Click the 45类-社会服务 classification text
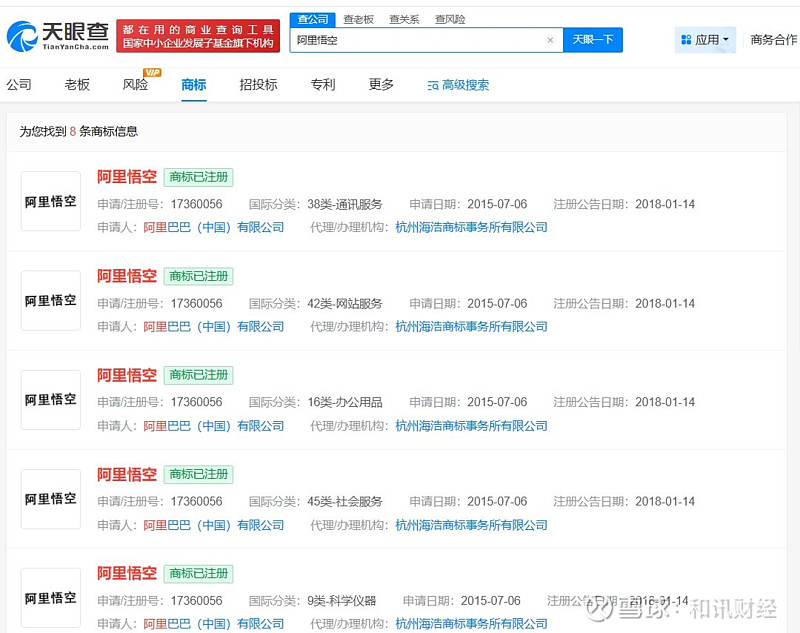 click(345, 501)
